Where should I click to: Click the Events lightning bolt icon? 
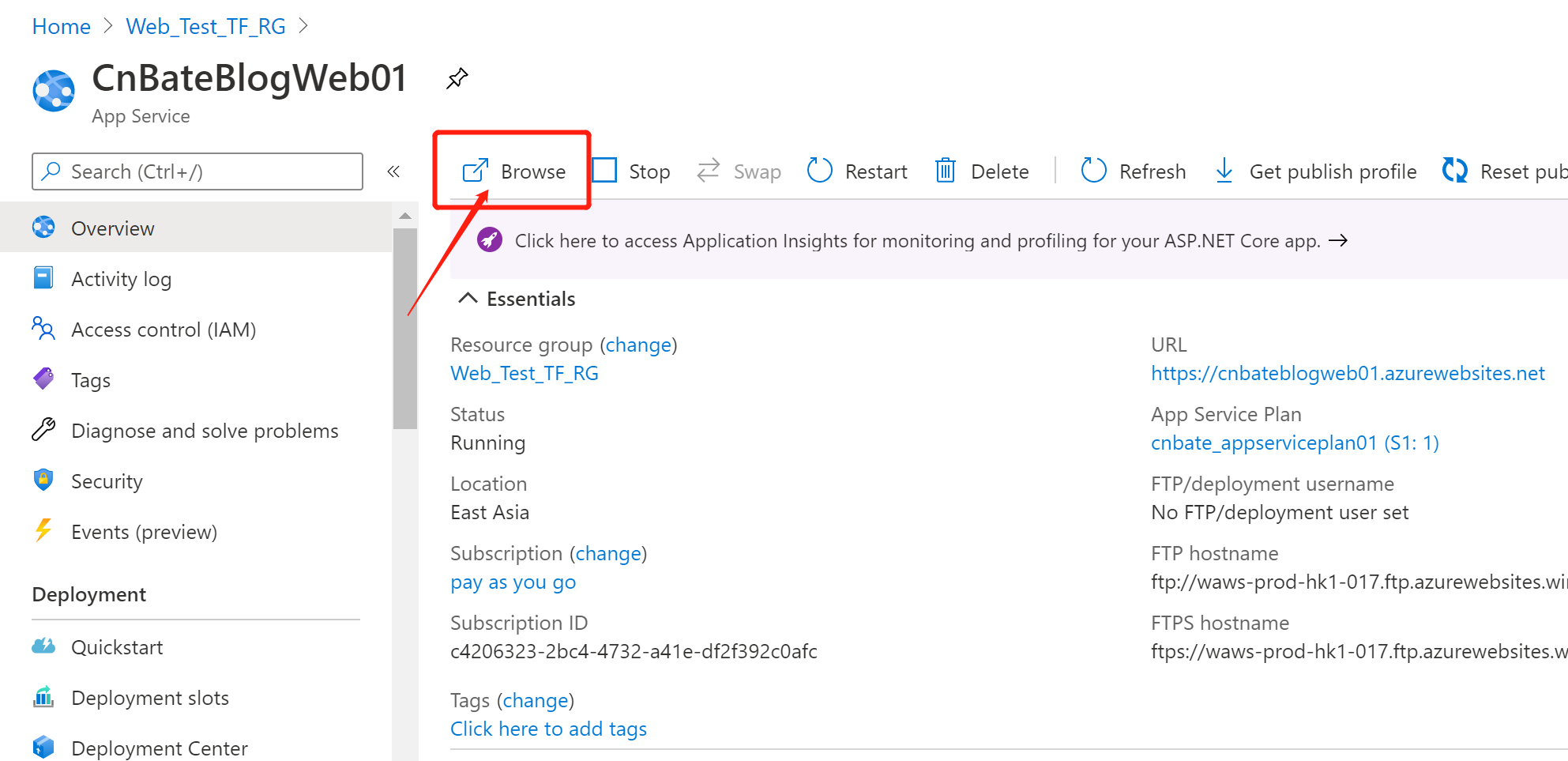pos(43,531)
